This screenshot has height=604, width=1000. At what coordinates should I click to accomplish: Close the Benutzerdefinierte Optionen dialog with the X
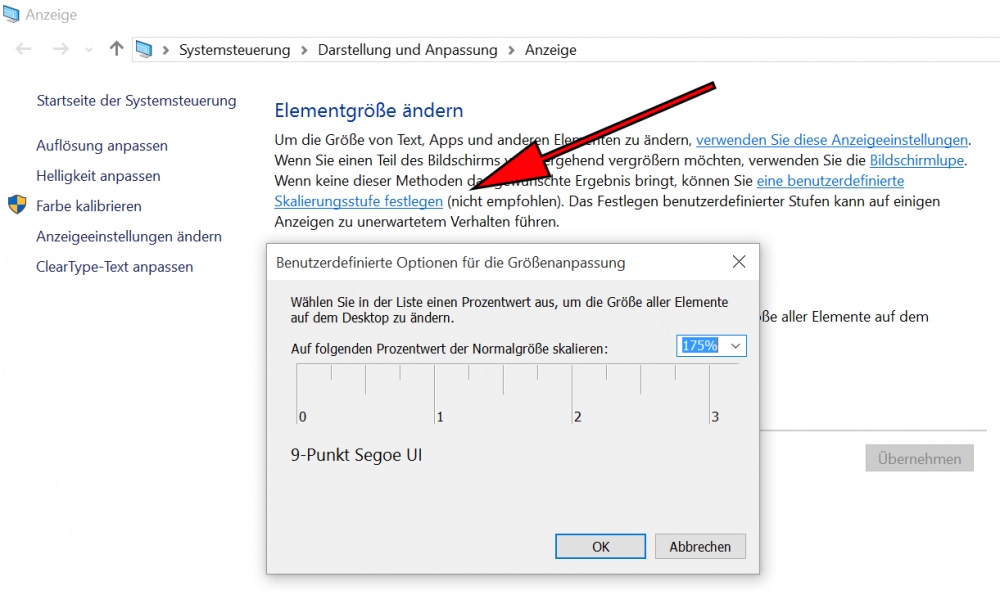pos(739,262)
